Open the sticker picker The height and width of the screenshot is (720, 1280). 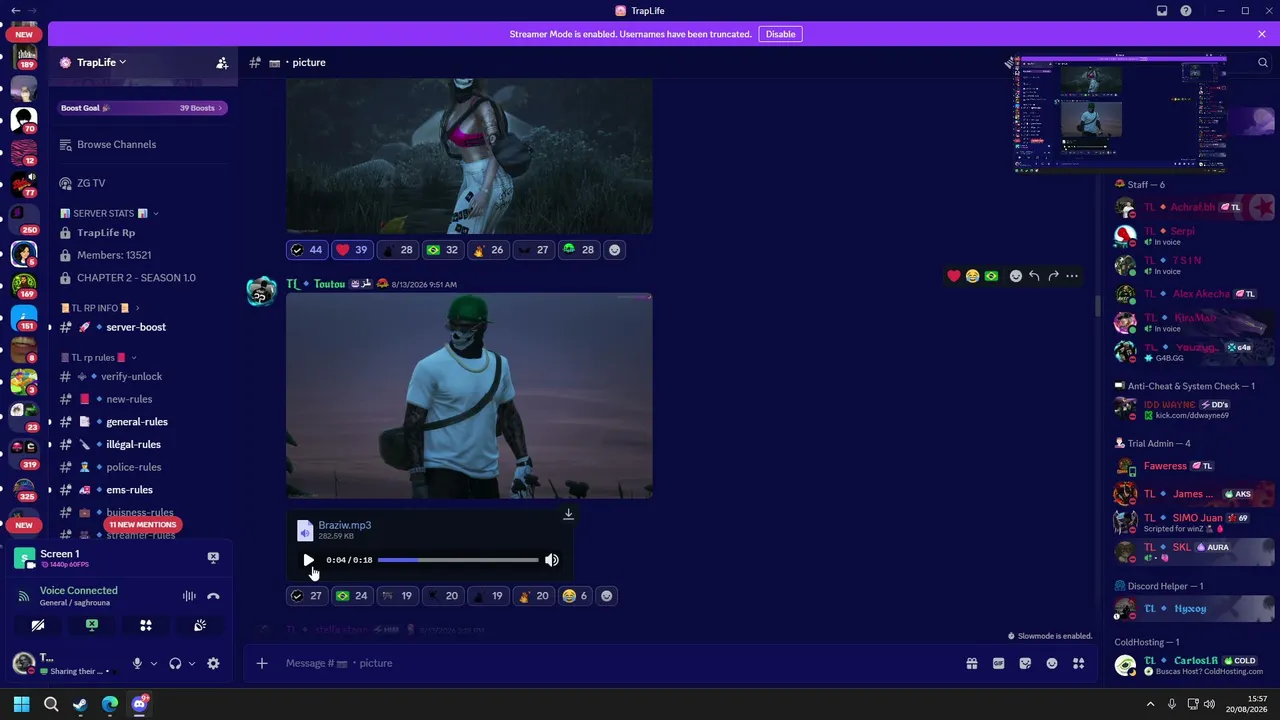pos(1025,663)
